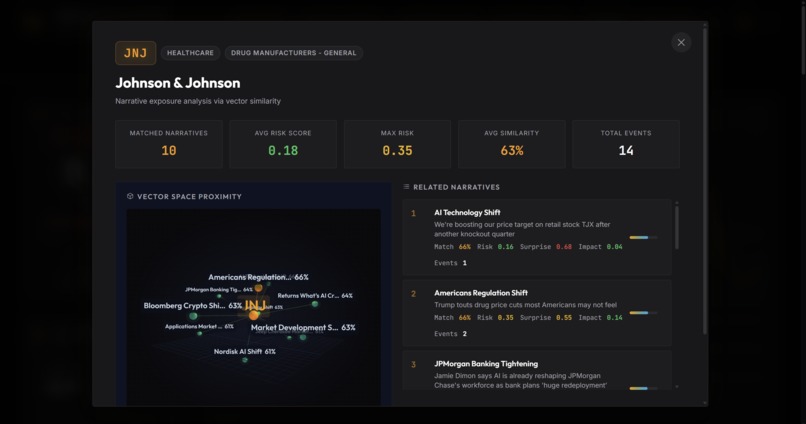This screenshot has width=806, height=424.
Task: Click the Jamie Dimon AI workforce description
Action: 520,380
